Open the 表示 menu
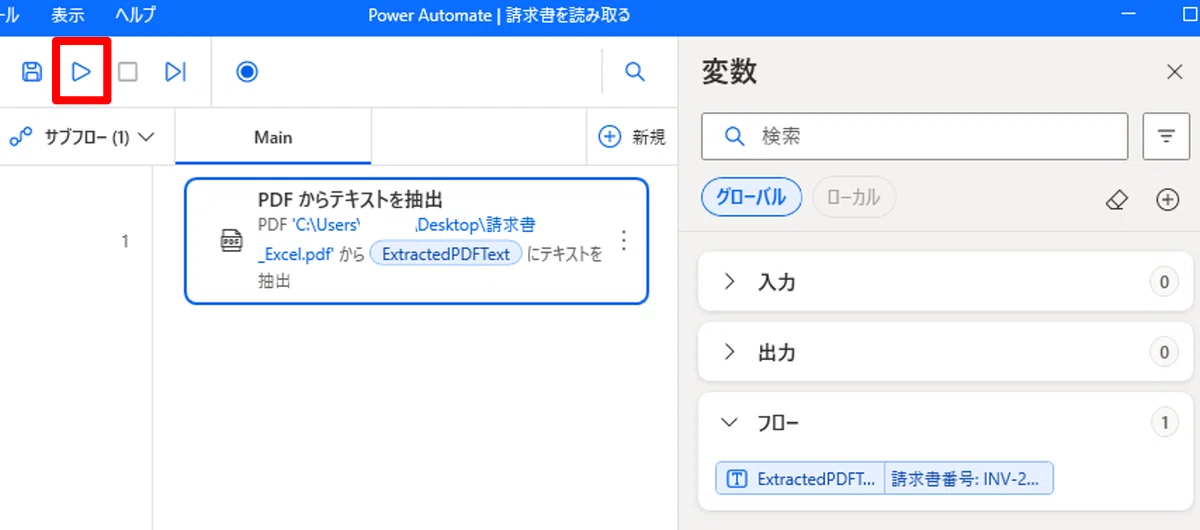The height and width of the screenshot is (530, 1200). (68, 15)
